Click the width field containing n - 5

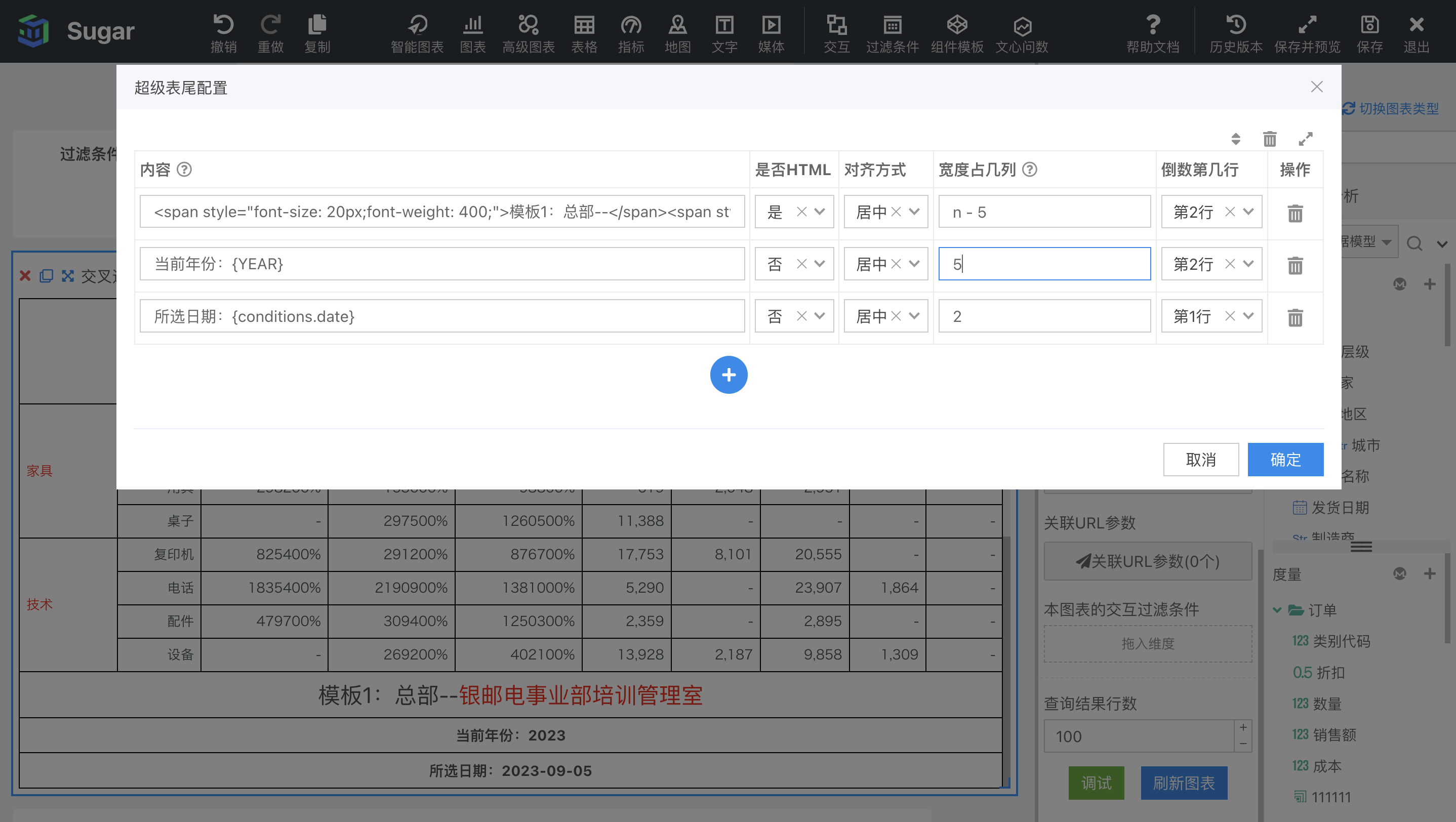(x=1044, y=212)
